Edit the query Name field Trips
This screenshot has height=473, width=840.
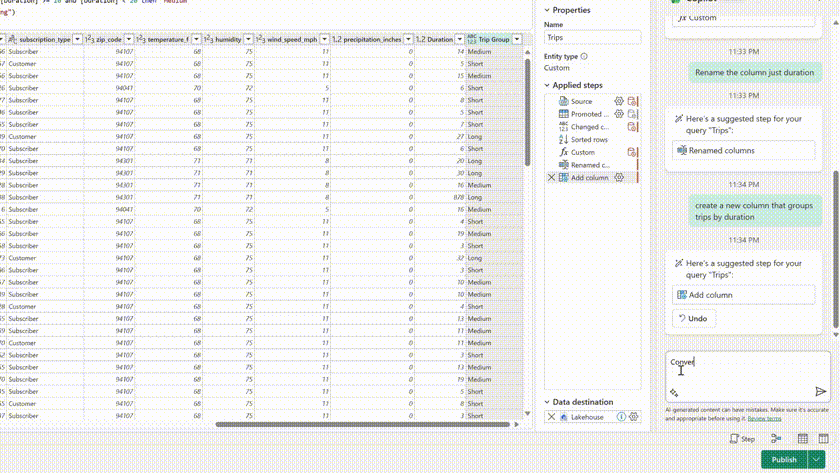pos(592,37)
